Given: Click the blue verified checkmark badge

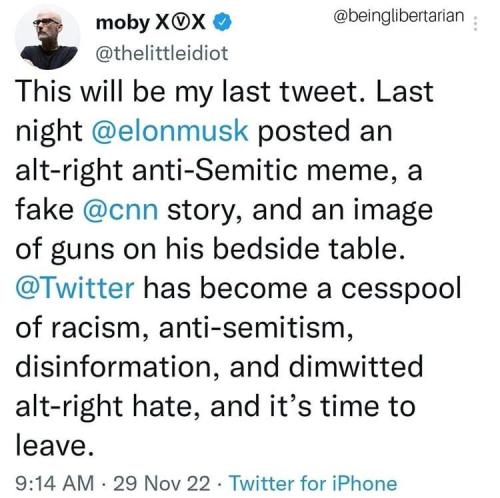Looking at the screenshot, I should pos(222,23).
